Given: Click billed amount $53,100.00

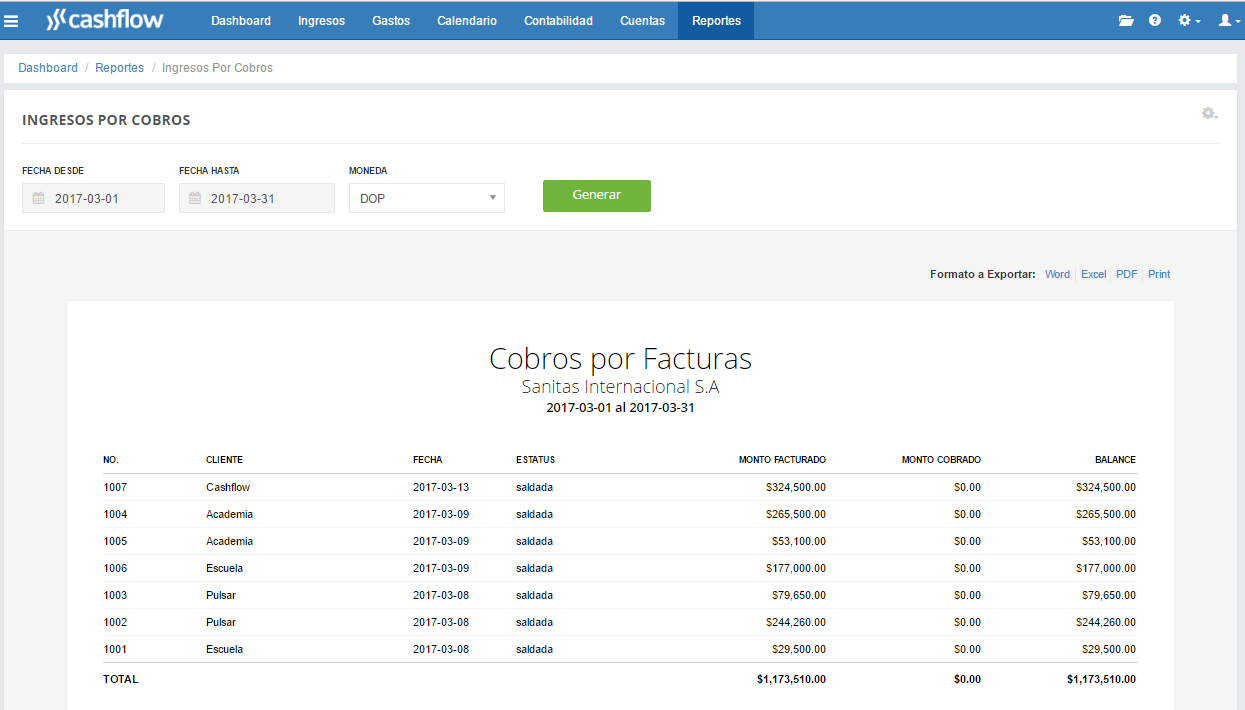Looking at the screenshot, I should [799, 541].
